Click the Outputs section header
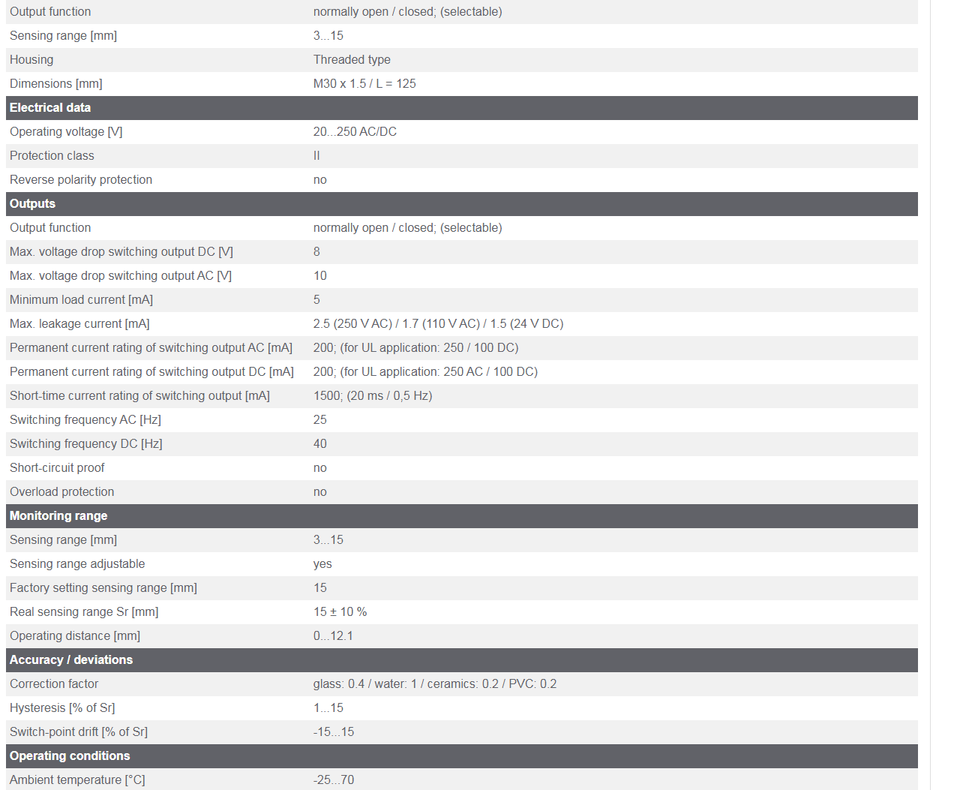 tap(33, 204)
